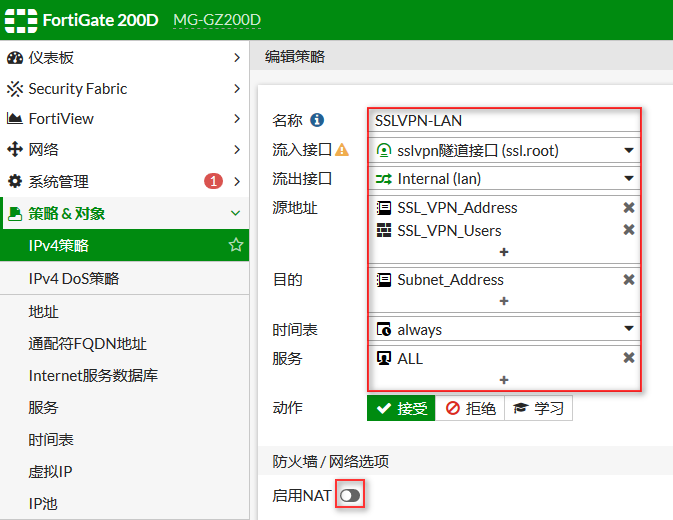
Task: Remove Subnet_Address from destination
Action: [x=629, y=280]
